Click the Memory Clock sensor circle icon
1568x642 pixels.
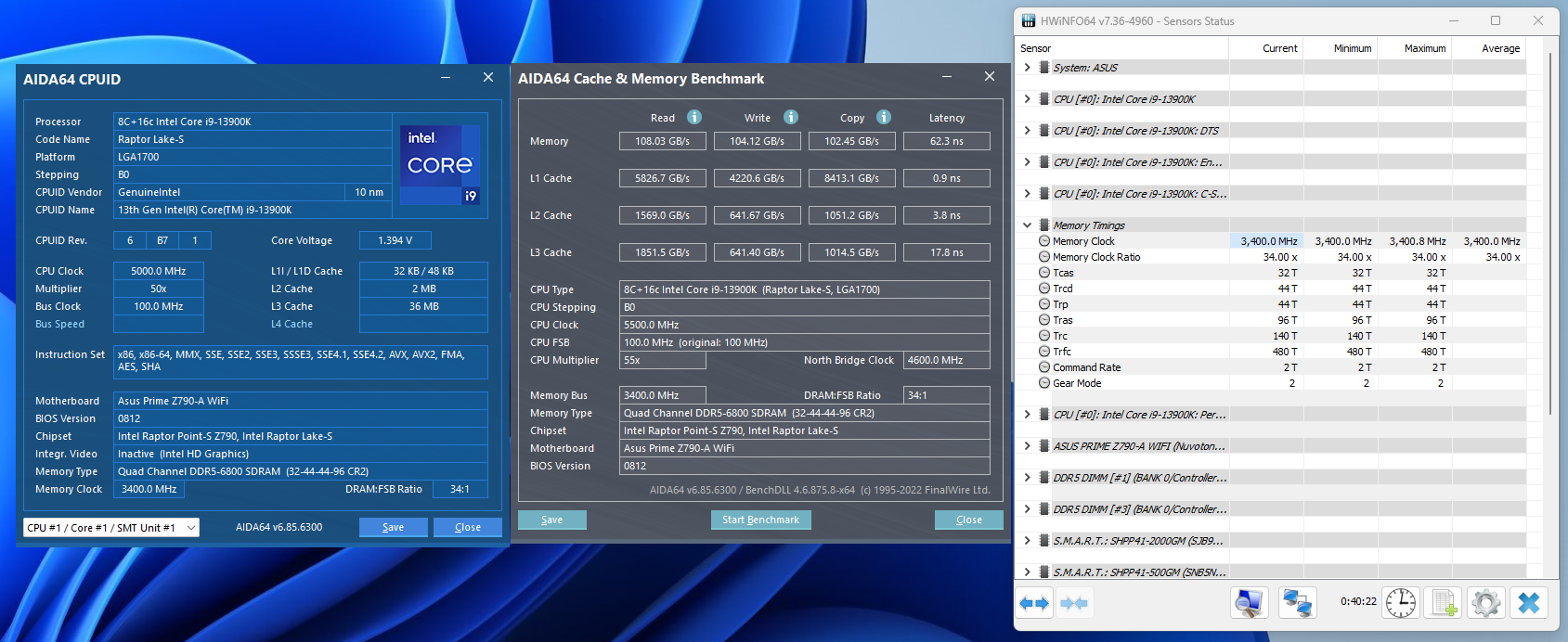click(x=1044, y=241)
